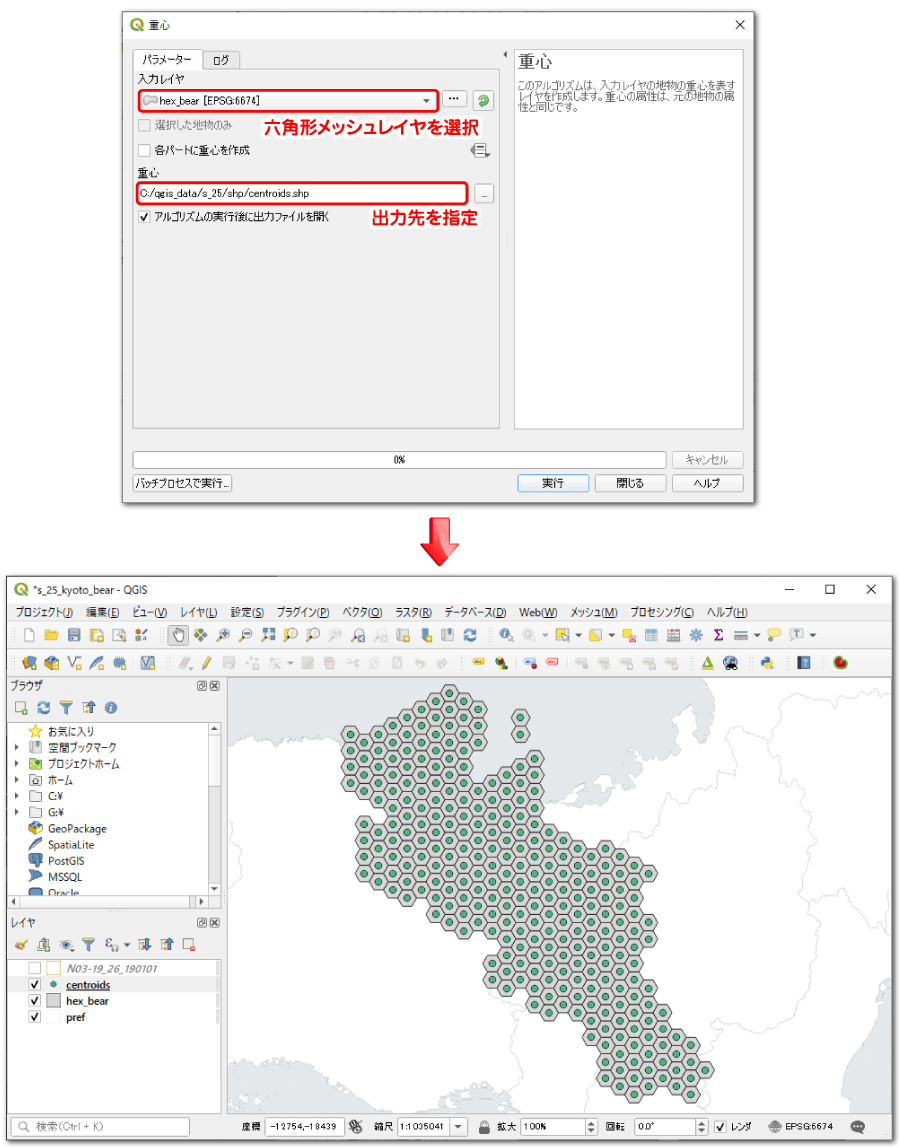Viewport: 900px width, 1147px height.
Task: Show the N03-19_26_190101 layer
Action: (34, 969)
